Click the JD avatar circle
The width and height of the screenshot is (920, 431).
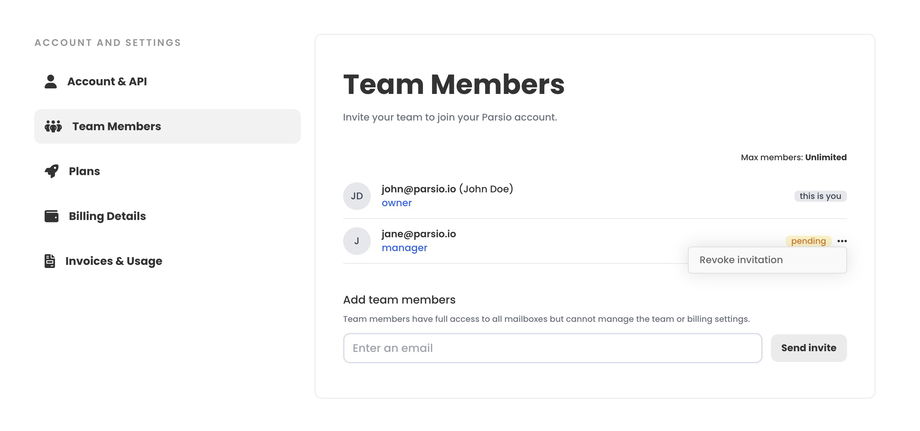[357, 196]
